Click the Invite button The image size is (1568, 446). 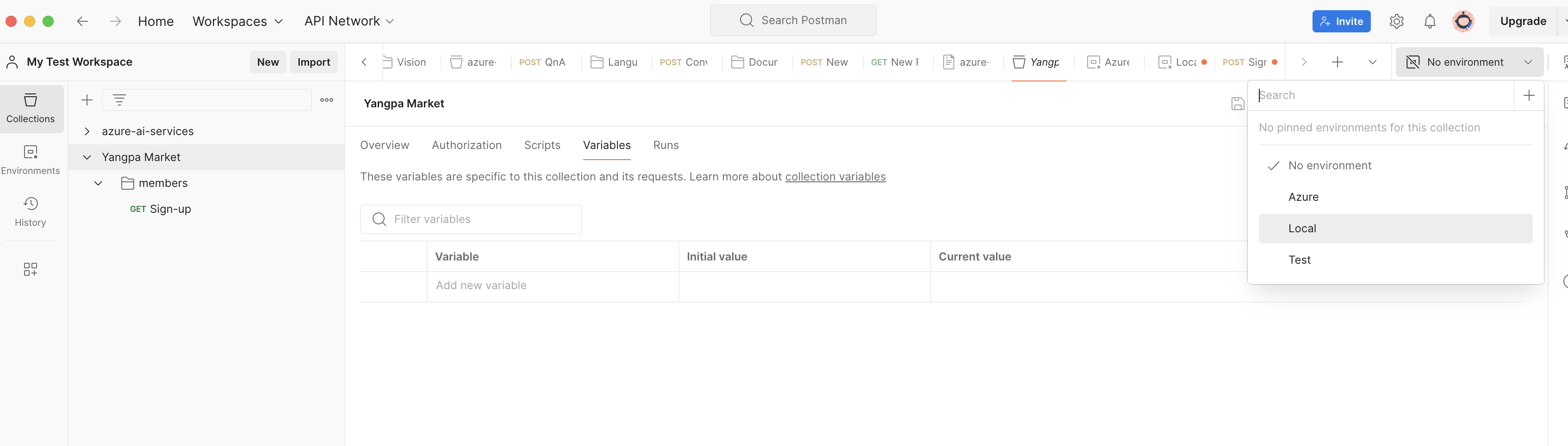coord(1341,21)
